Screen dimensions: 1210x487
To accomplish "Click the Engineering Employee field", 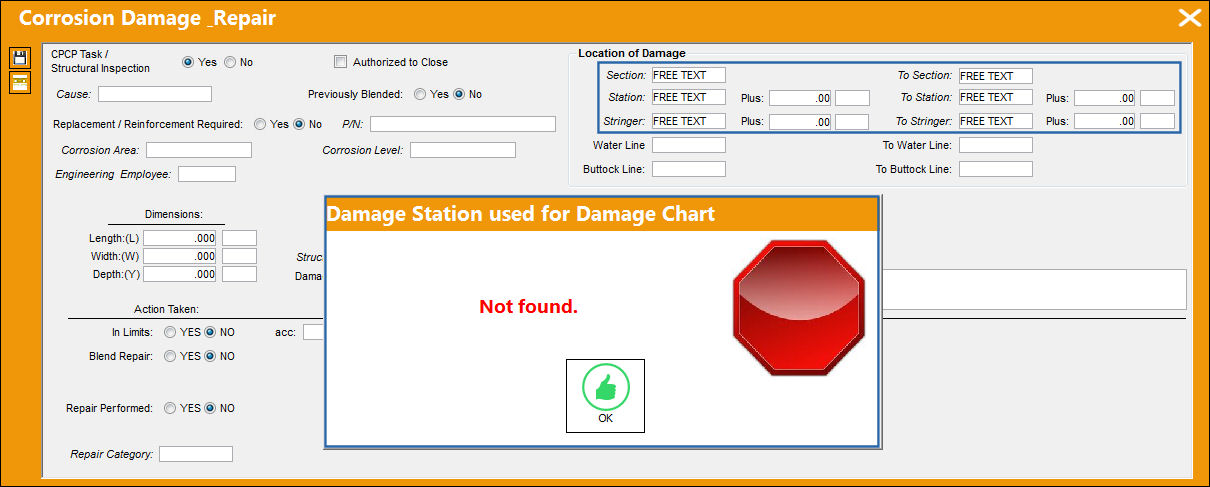I will pyautogui.click(x=206, y=174).
